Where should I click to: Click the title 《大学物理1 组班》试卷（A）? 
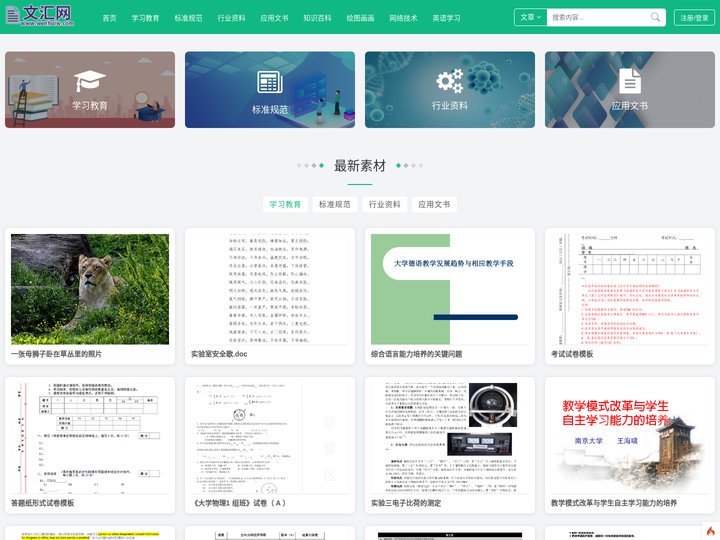tap(239, 503)
